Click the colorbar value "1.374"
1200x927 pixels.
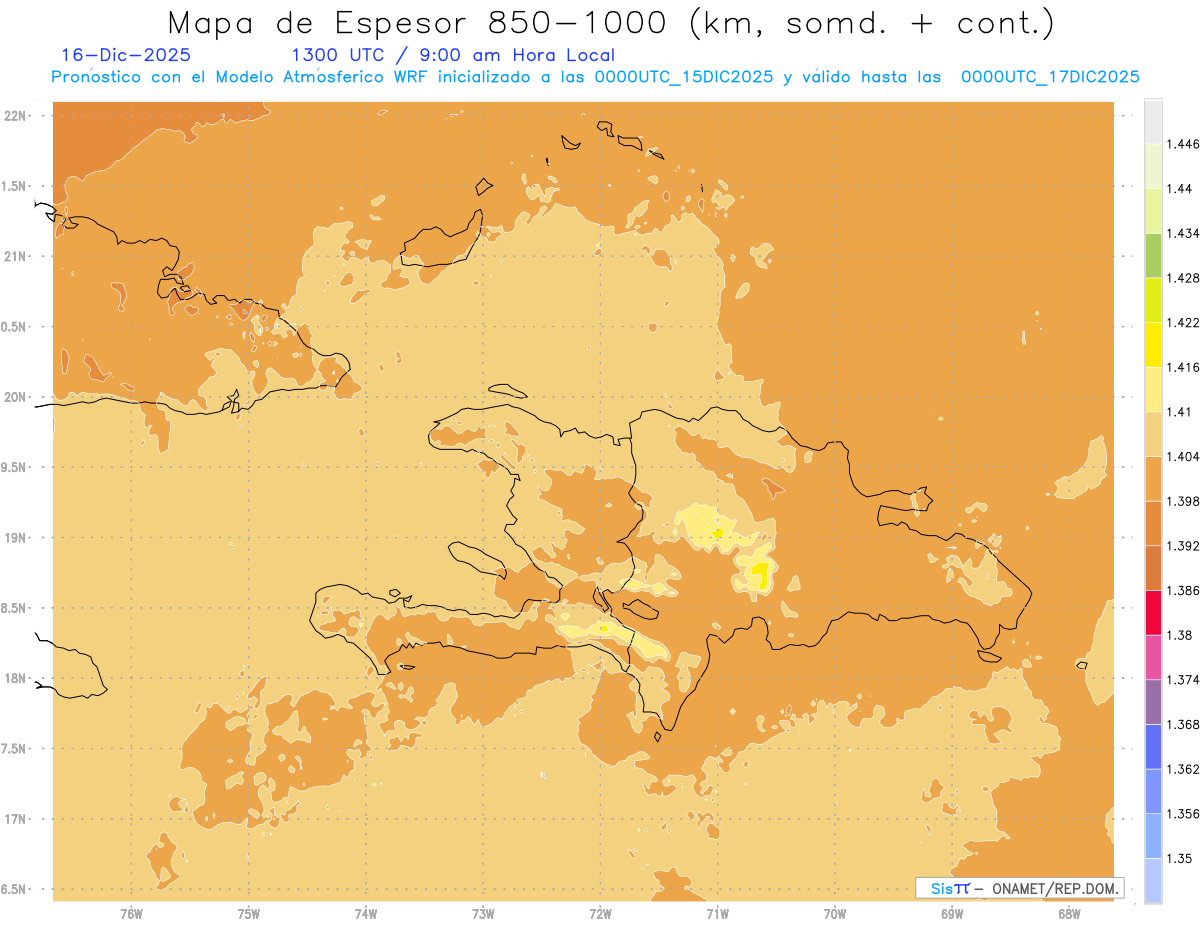(1183, 680)
